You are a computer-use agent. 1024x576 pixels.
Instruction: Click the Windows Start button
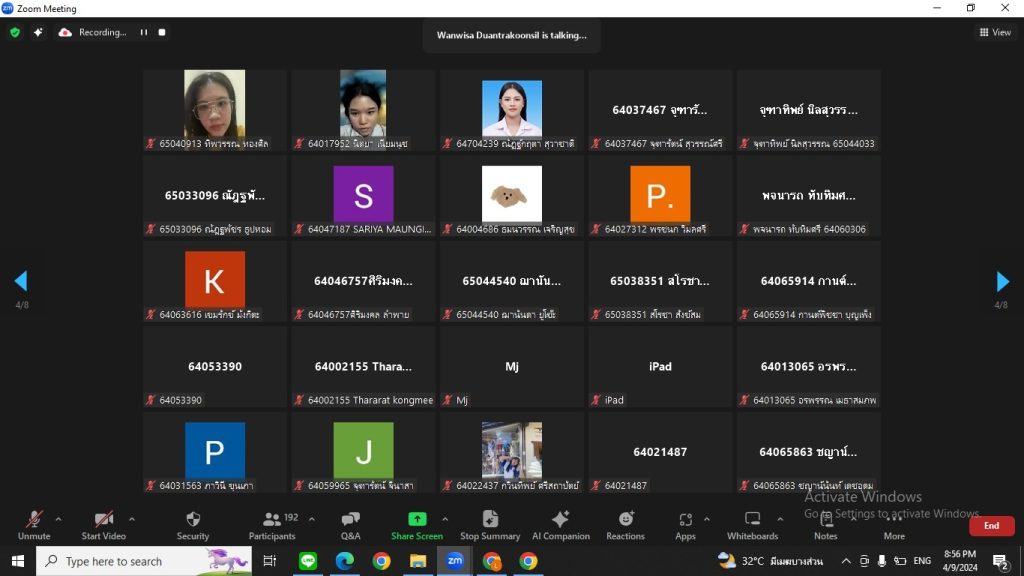18,561
